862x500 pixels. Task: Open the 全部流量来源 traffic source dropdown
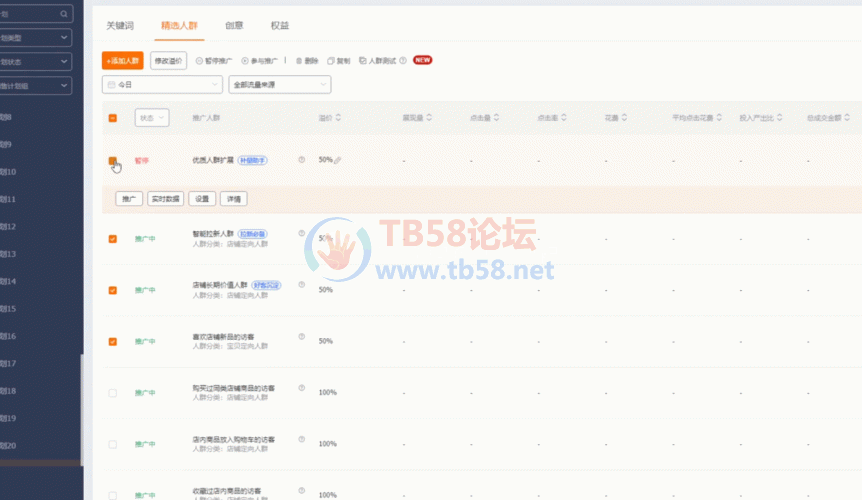279,85
